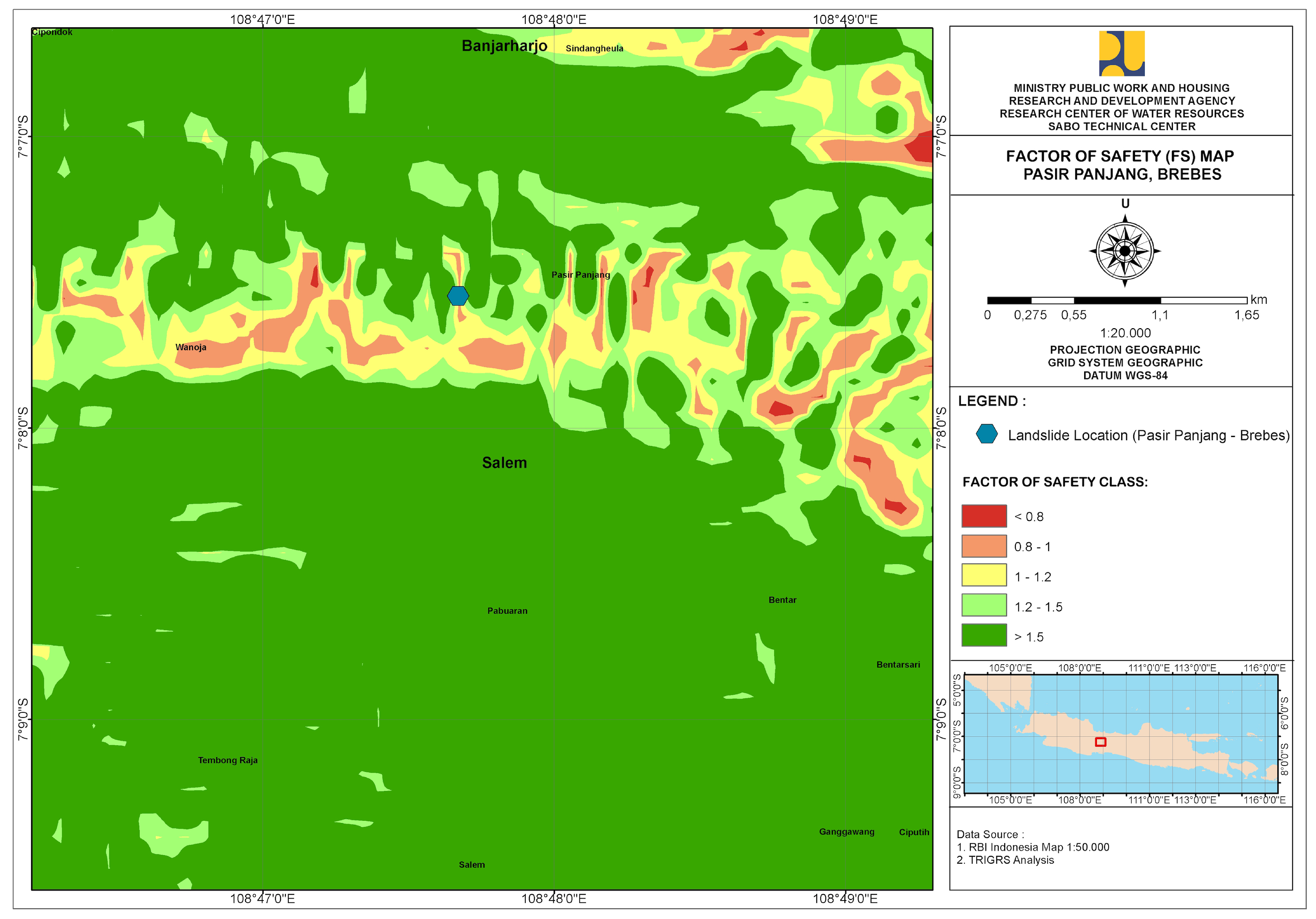Click the small red rectangle on inset map
The height and width of the screenshot is (919, 1316).
(x=1100, y=741)
